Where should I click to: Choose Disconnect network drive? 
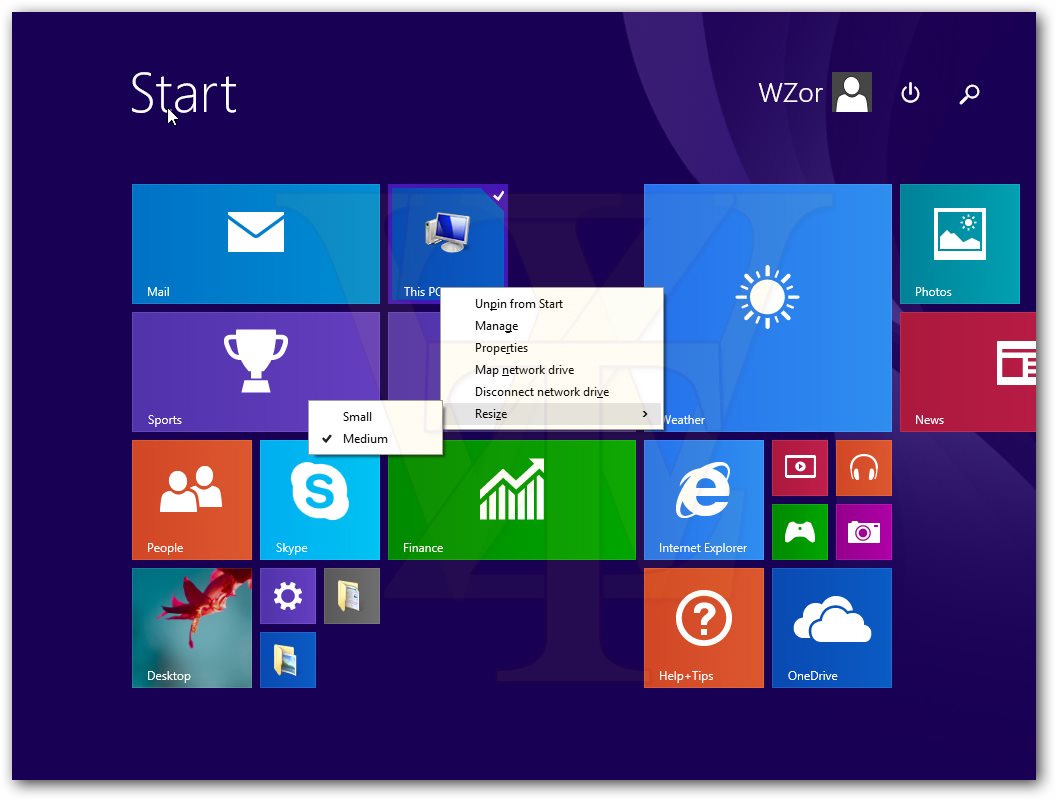552,392
